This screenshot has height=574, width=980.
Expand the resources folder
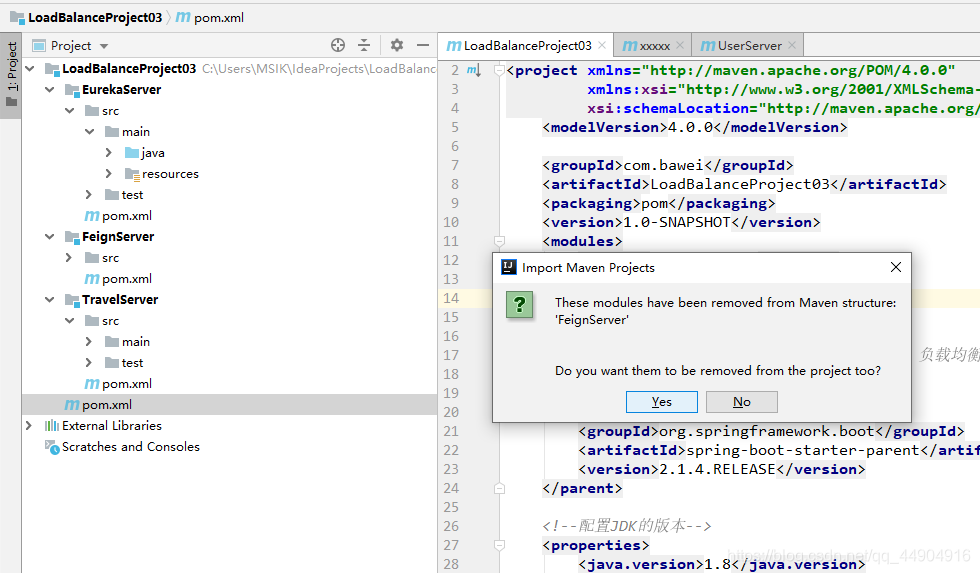109,173
